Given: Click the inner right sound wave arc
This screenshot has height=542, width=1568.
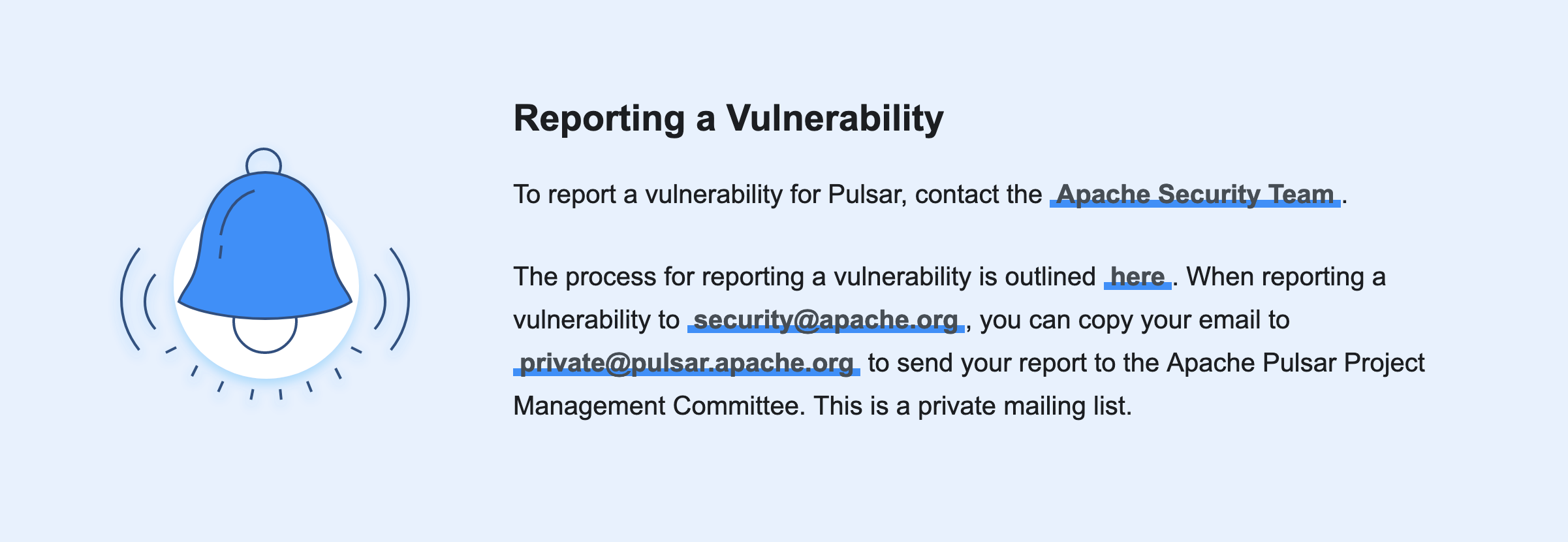Looking at the screenshot, I should click(x=380, y=302).
